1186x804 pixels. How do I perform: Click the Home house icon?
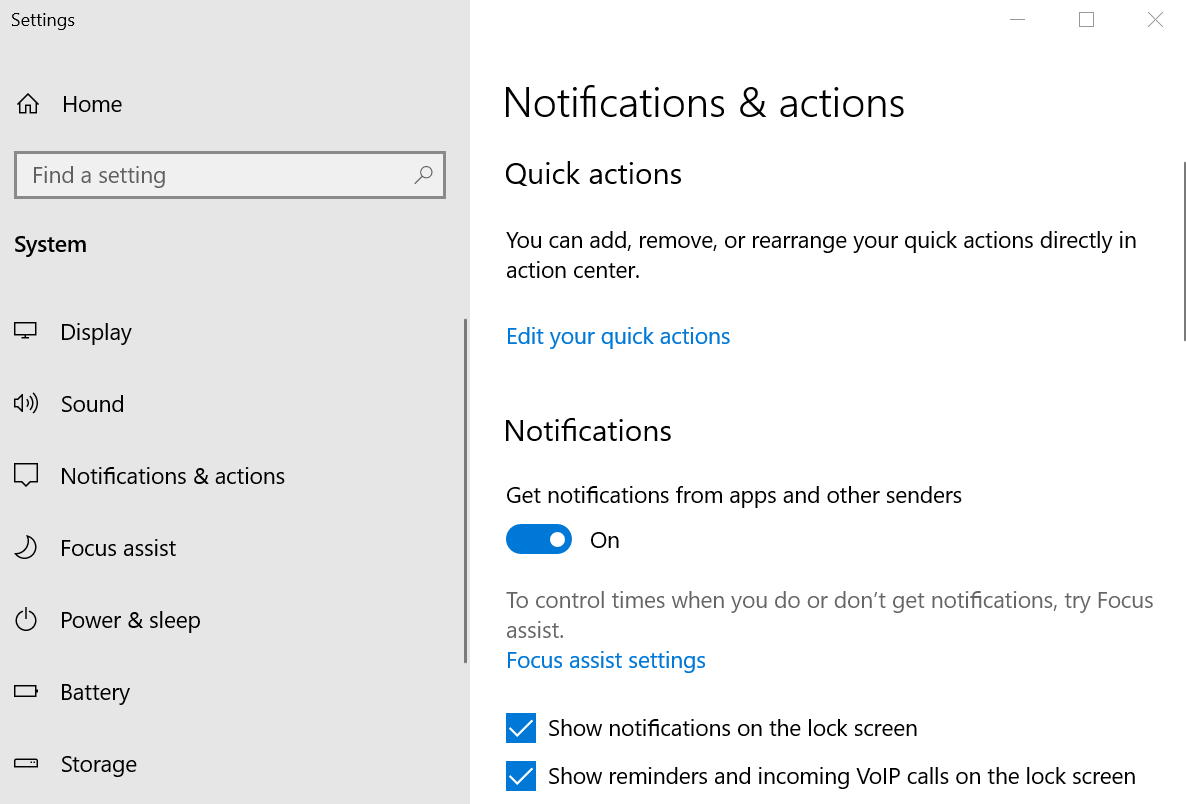pos(28,104)
